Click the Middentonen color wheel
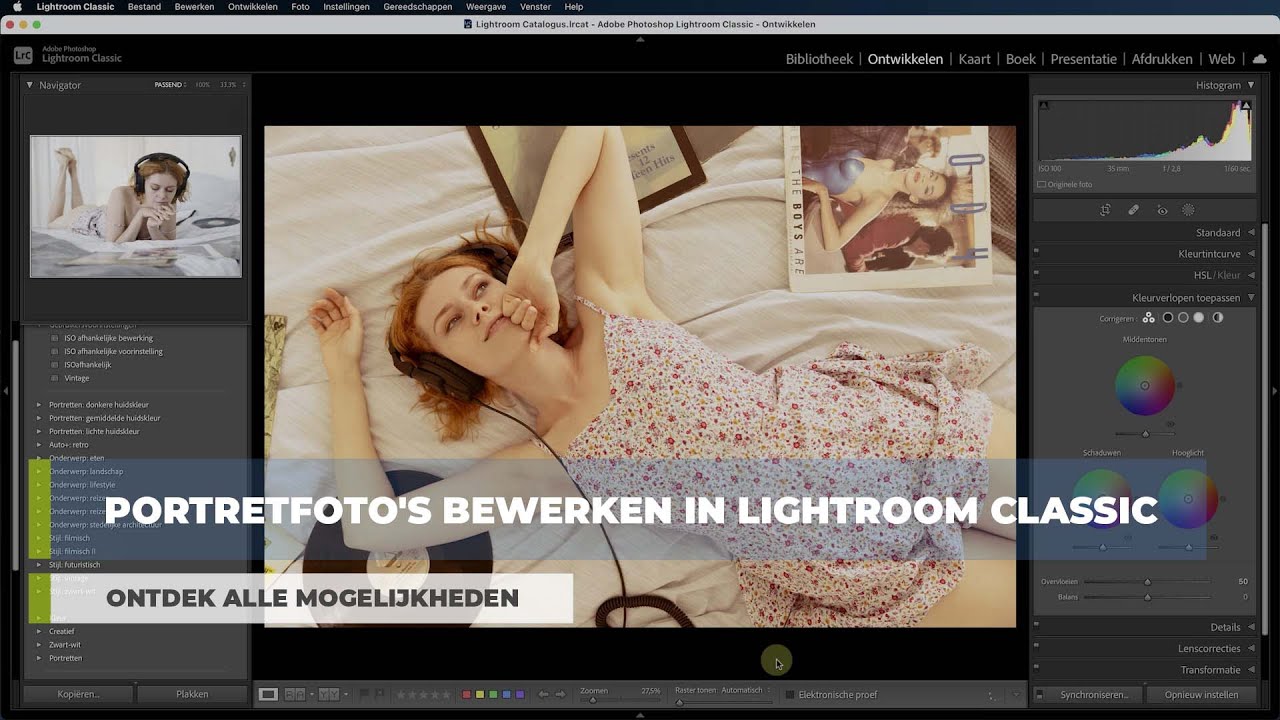The width and height of the screenshot is (1280, 720). [x=1145, y=386]
